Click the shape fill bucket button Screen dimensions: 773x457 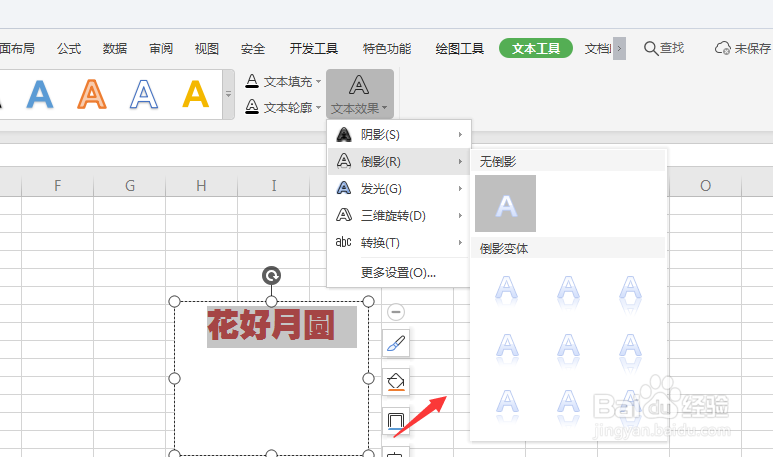coord(396,382)
